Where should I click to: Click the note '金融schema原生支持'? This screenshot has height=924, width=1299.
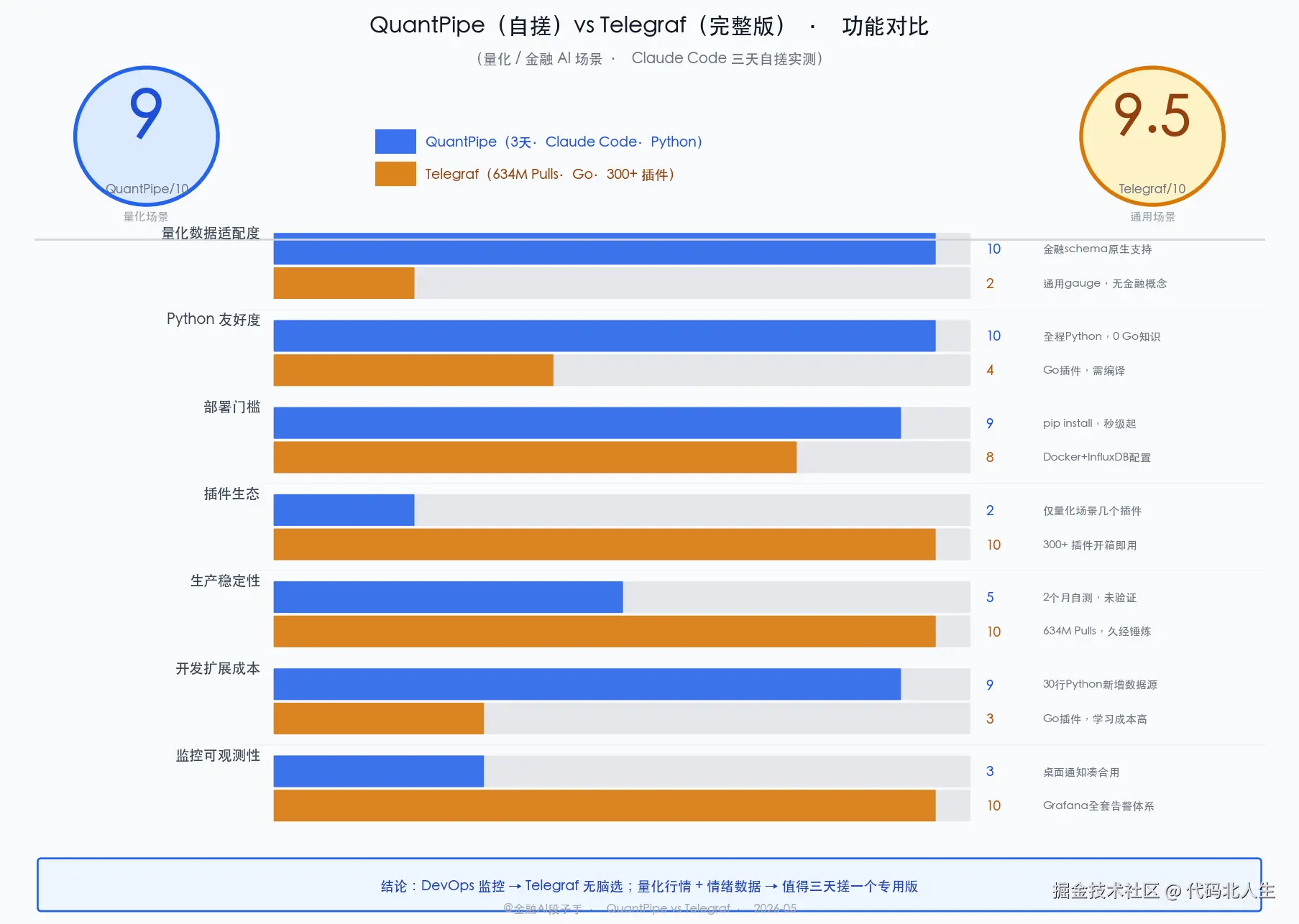1097,249
